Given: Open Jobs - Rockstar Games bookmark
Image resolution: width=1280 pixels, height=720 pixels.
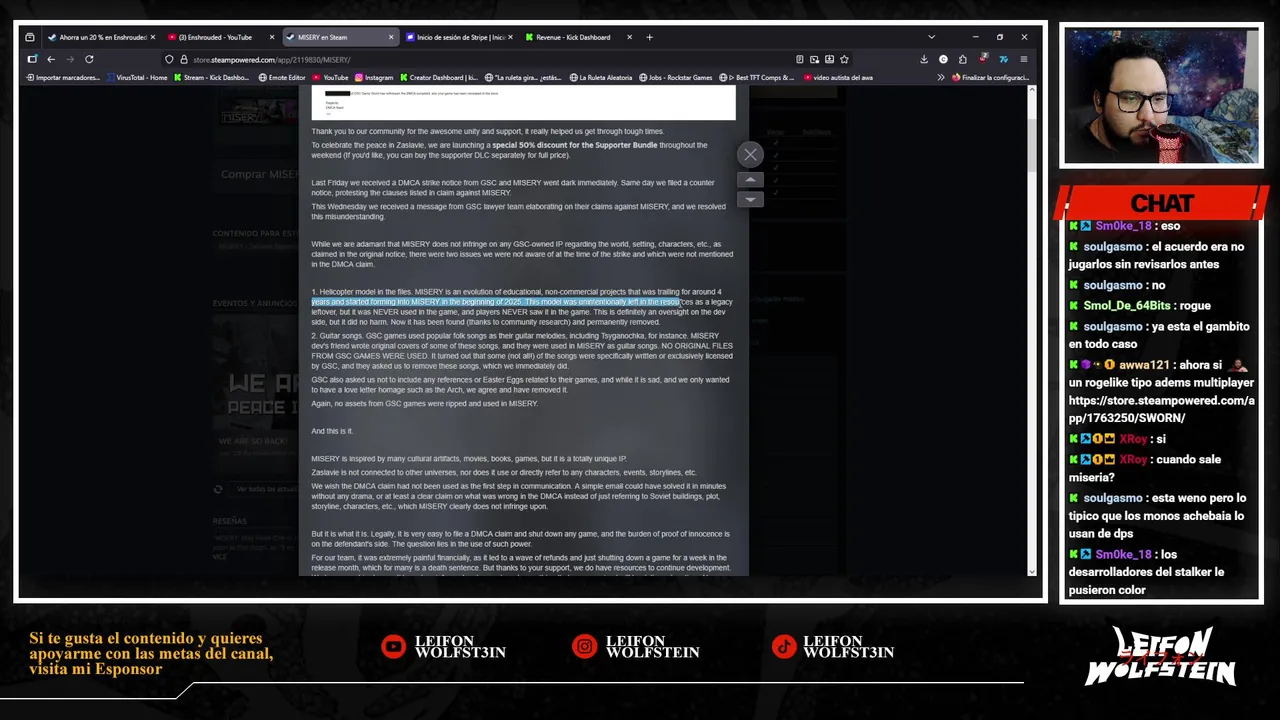Looking at the screenshot, I should tap(676, 77).
